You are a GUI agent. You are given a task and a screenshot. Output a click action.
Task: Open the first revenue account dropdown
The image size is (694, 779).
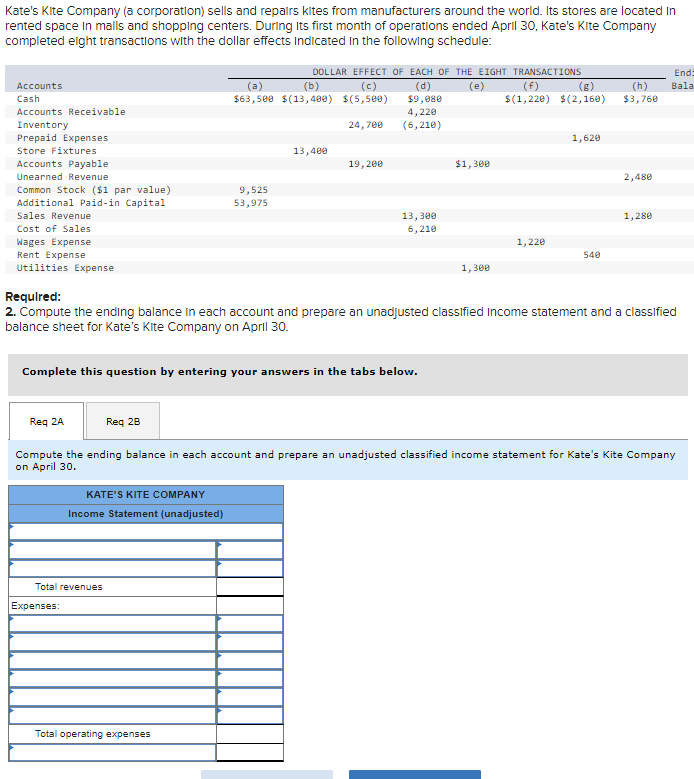112,550
